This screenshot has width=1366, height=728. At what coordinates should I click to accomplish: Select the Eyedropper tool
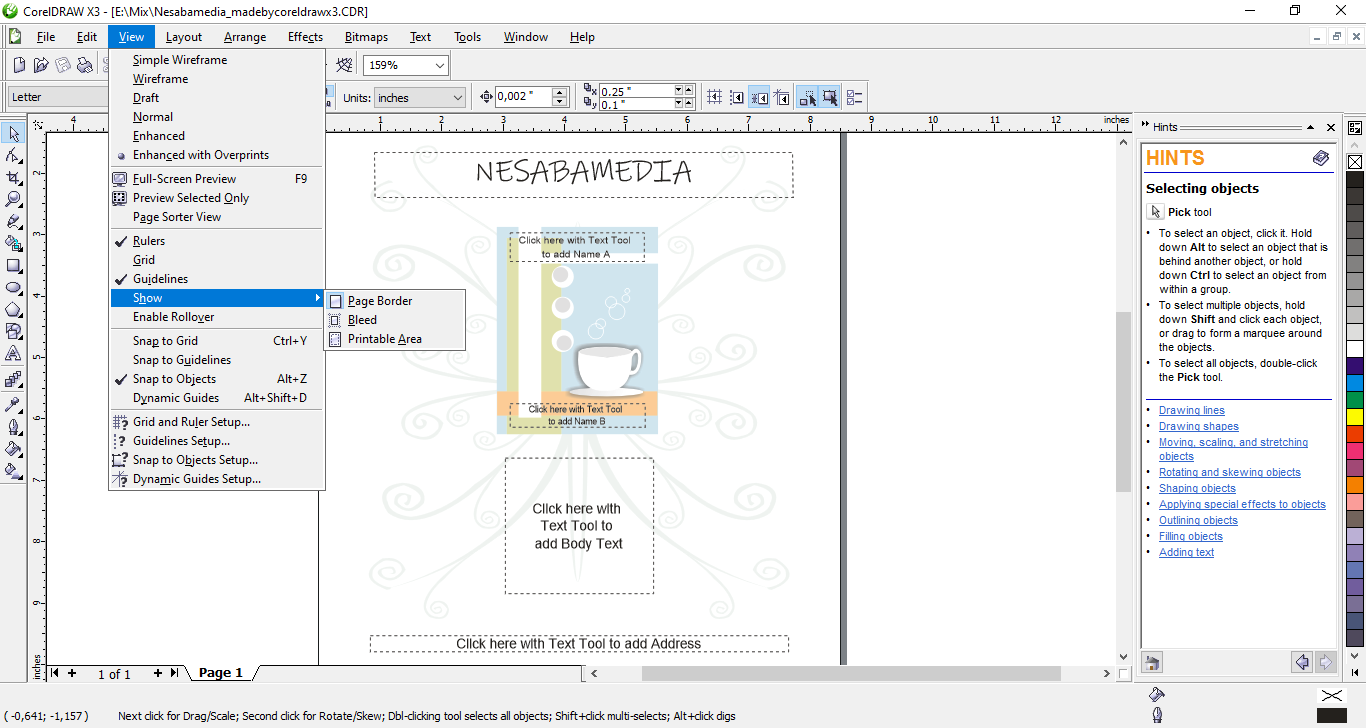click(14, 404)
